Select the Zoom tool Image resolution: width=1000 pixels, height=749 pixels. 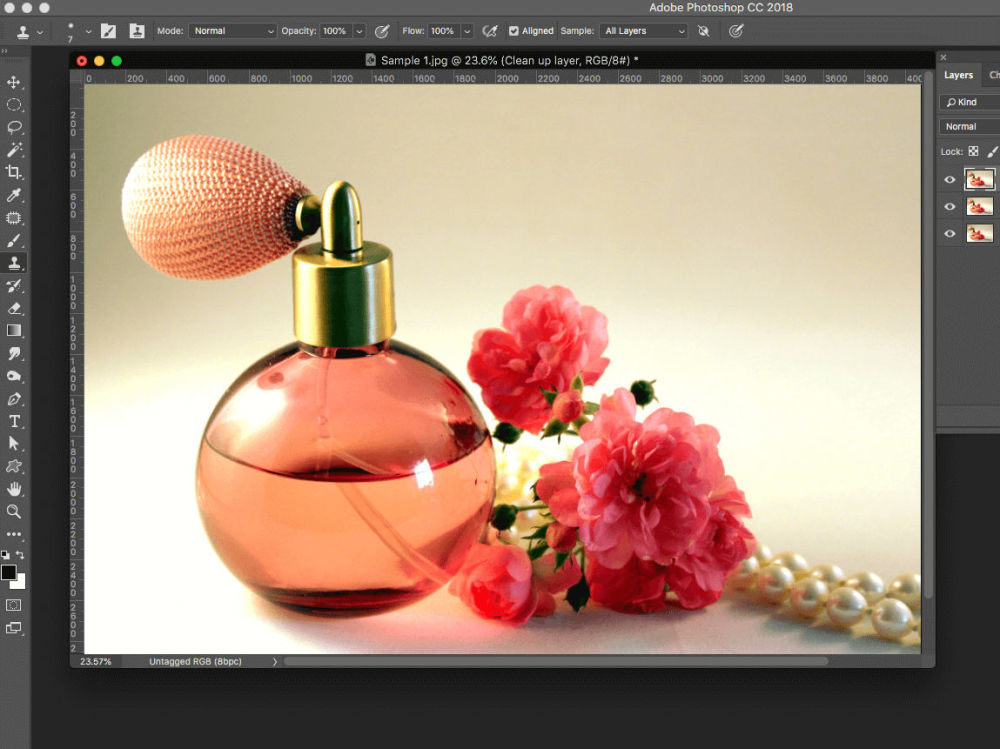pyautogui.click(x=13, y=511)
